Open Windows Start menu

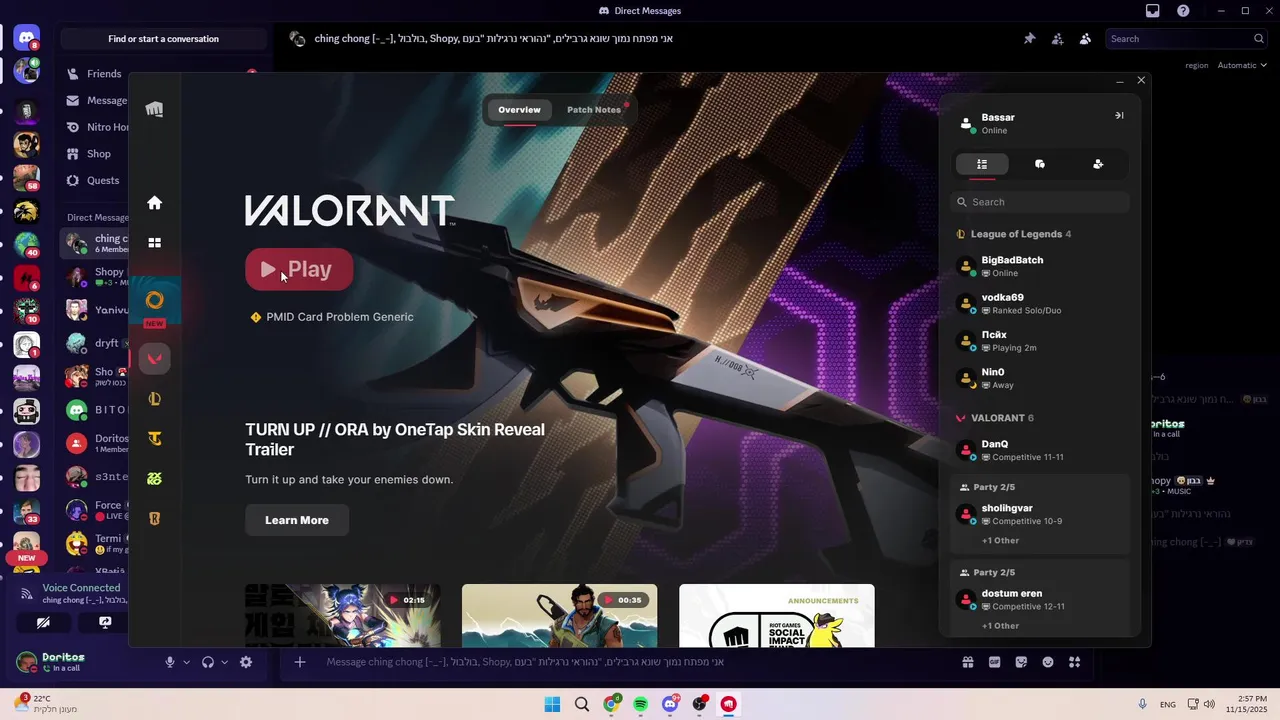(x=552, y=704)
